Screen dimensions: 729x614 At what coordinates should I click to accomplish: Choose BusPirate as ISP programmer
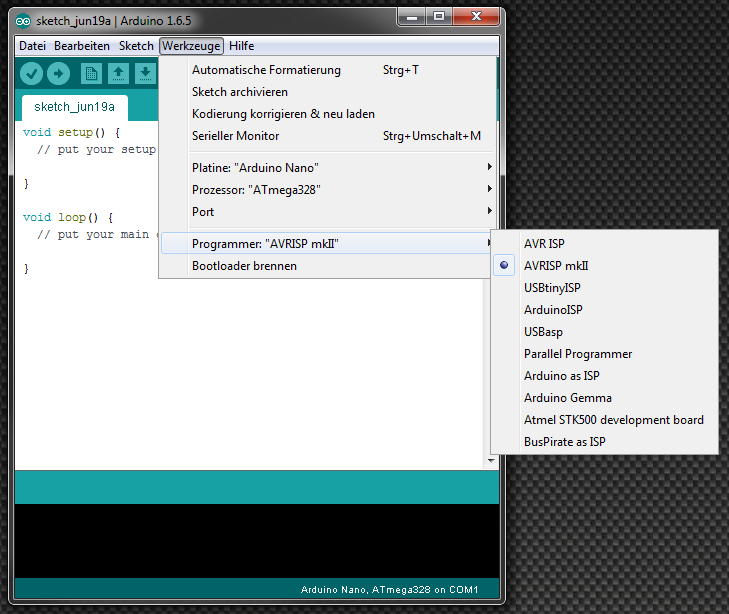click(604, 442)
